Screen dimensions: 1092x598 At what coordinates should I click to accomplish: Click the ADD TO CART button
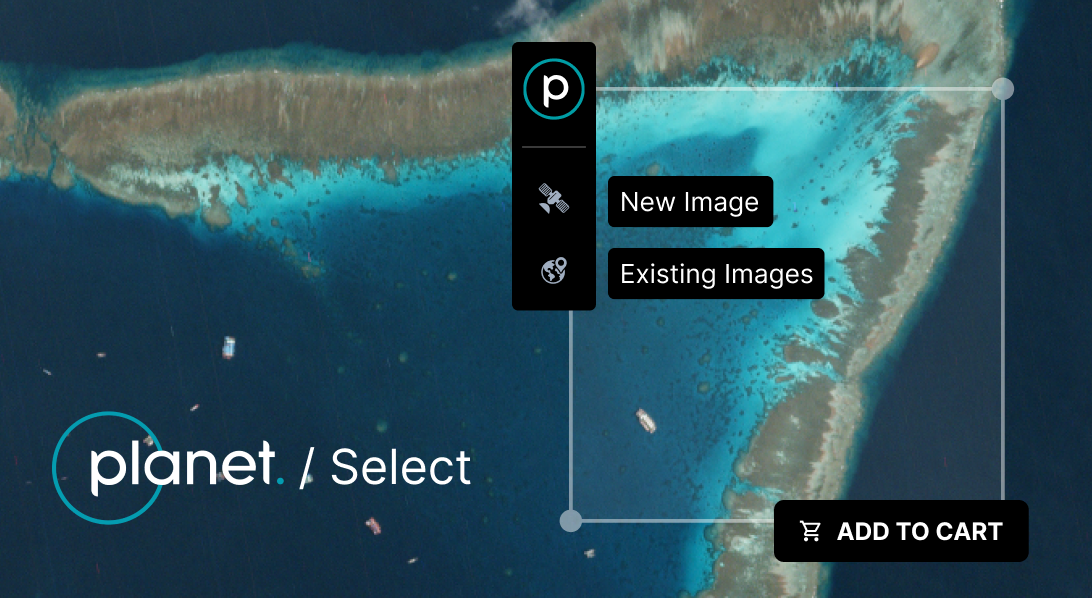(x=901, y=531)
